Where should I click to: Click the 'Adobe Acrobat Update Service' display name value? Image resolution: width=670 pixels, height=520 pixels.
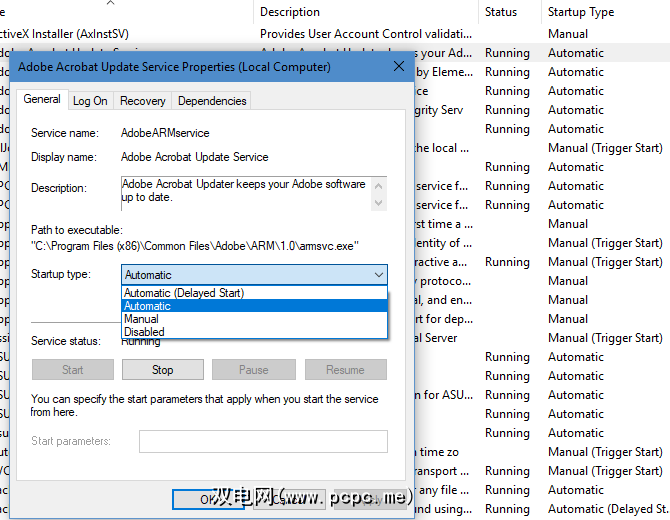tap(195, 157)
